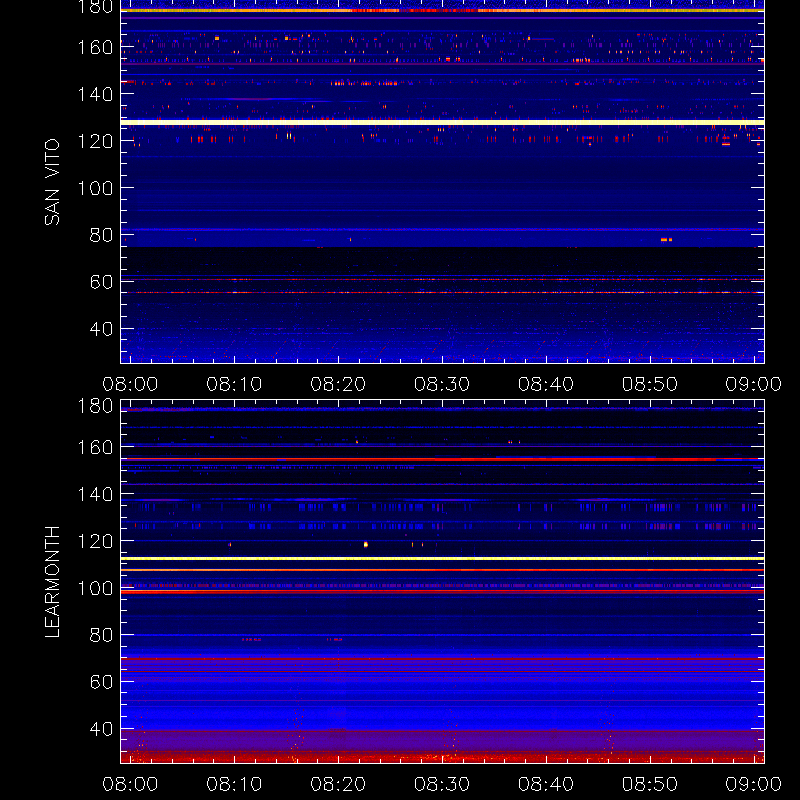Click the thick pale-yellow band in San Vito spectrogram
This screenshot has height=800, width=800.
[x=442, y=122]
